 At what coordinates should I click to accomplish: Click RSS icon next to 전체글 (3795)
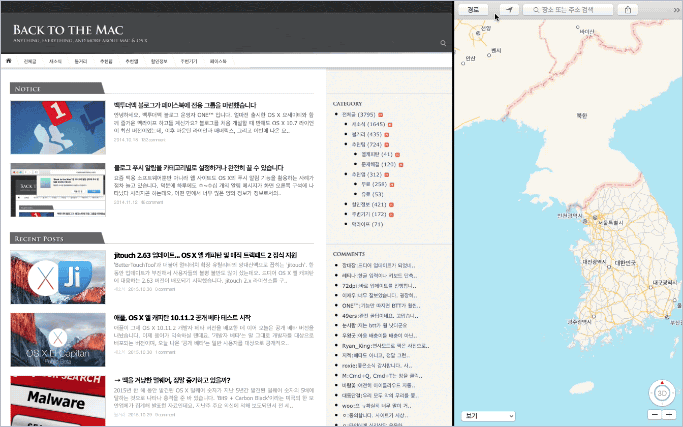point(380,115)
